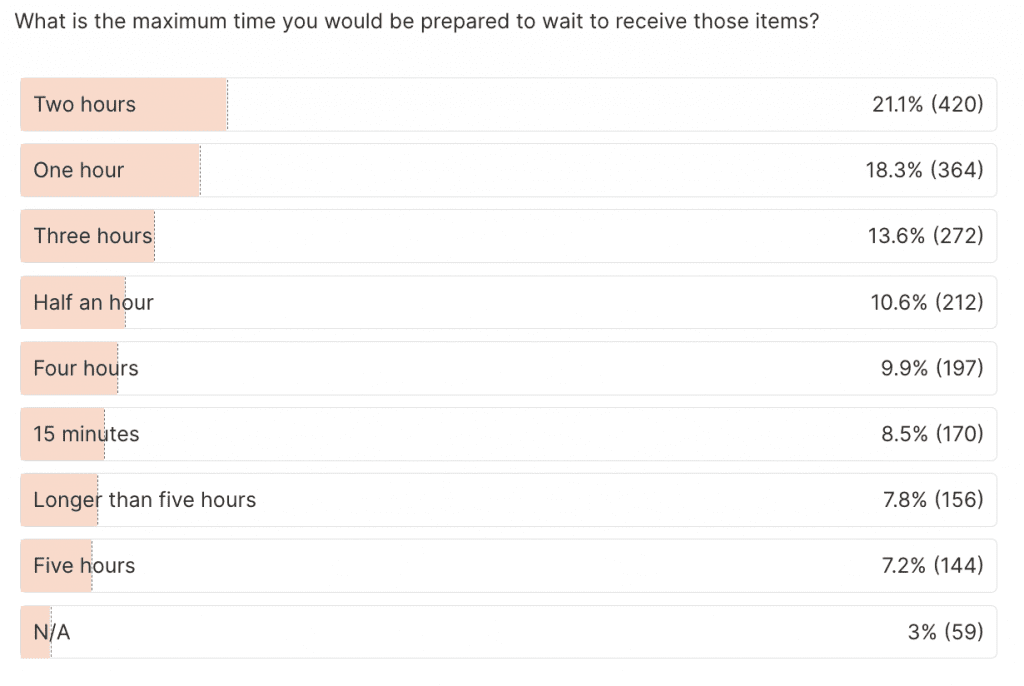Click the 3% (59) result value
The height and width of the screenshot is (686, 1024).
(945, 632)
